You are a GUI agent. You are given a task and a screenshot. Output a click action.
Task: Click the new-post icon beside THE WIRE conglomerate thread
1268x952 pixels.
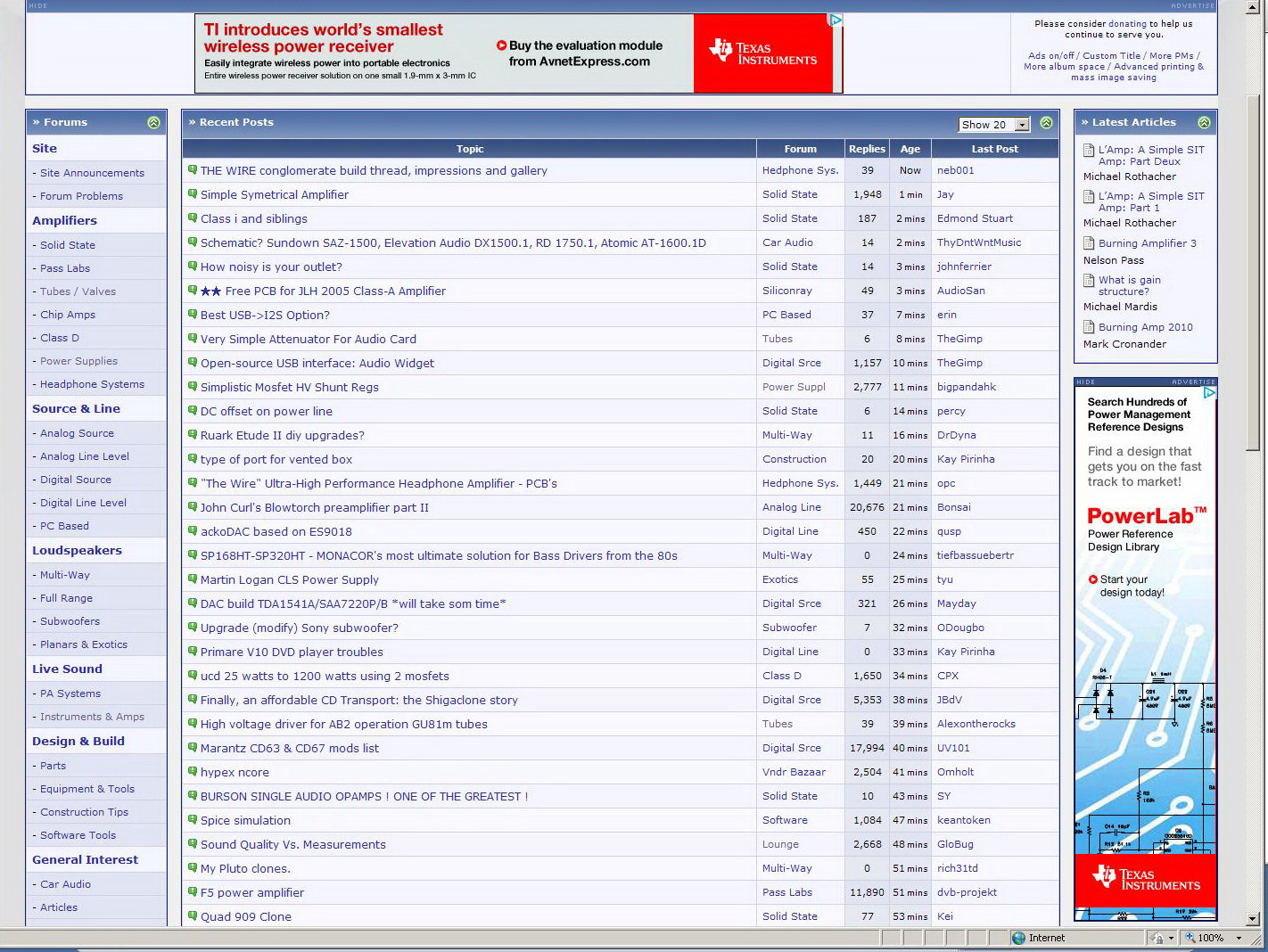point(192,169)
